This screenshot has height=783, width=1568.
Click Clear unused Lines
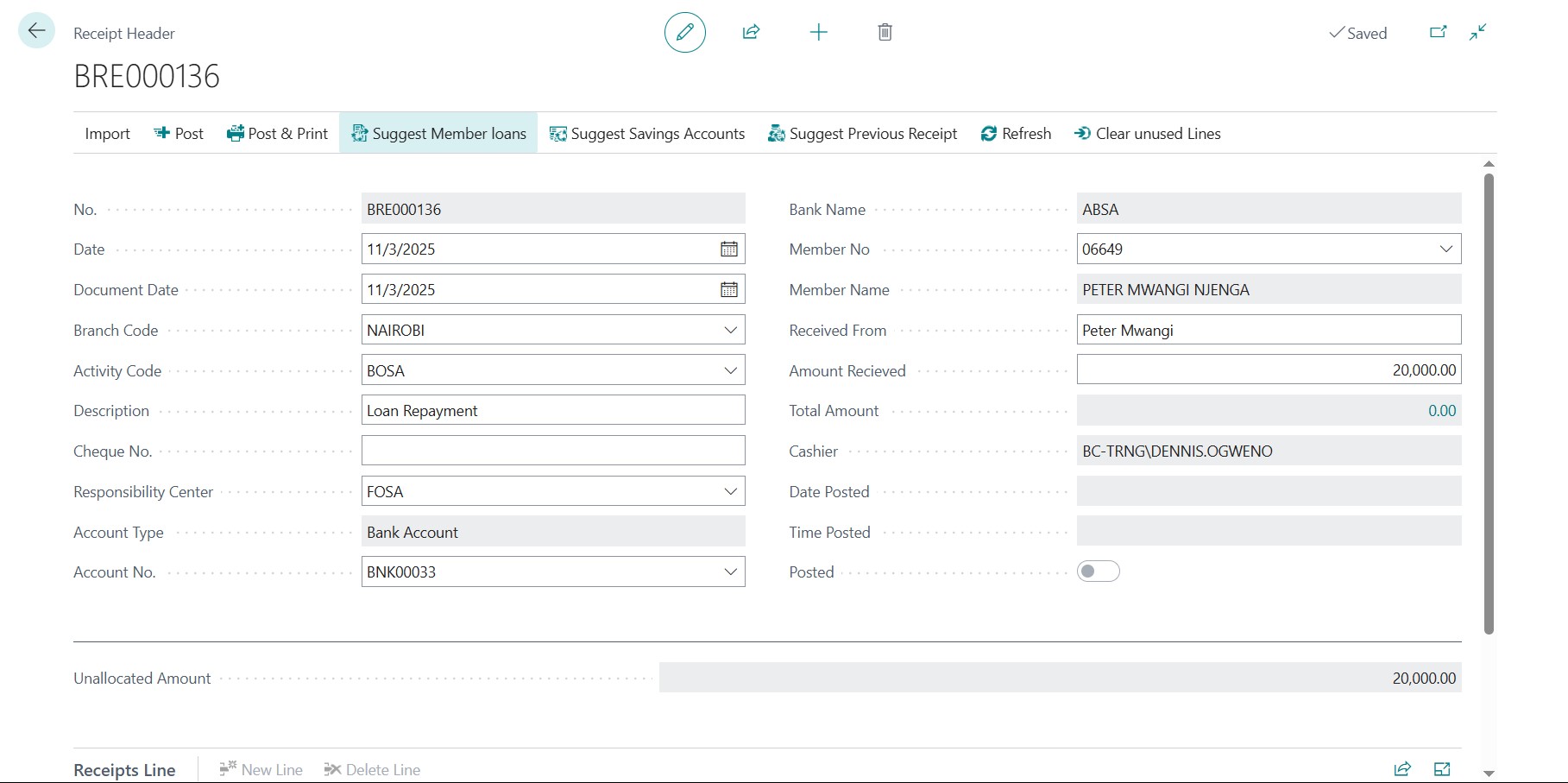(x=1147, y=134)
